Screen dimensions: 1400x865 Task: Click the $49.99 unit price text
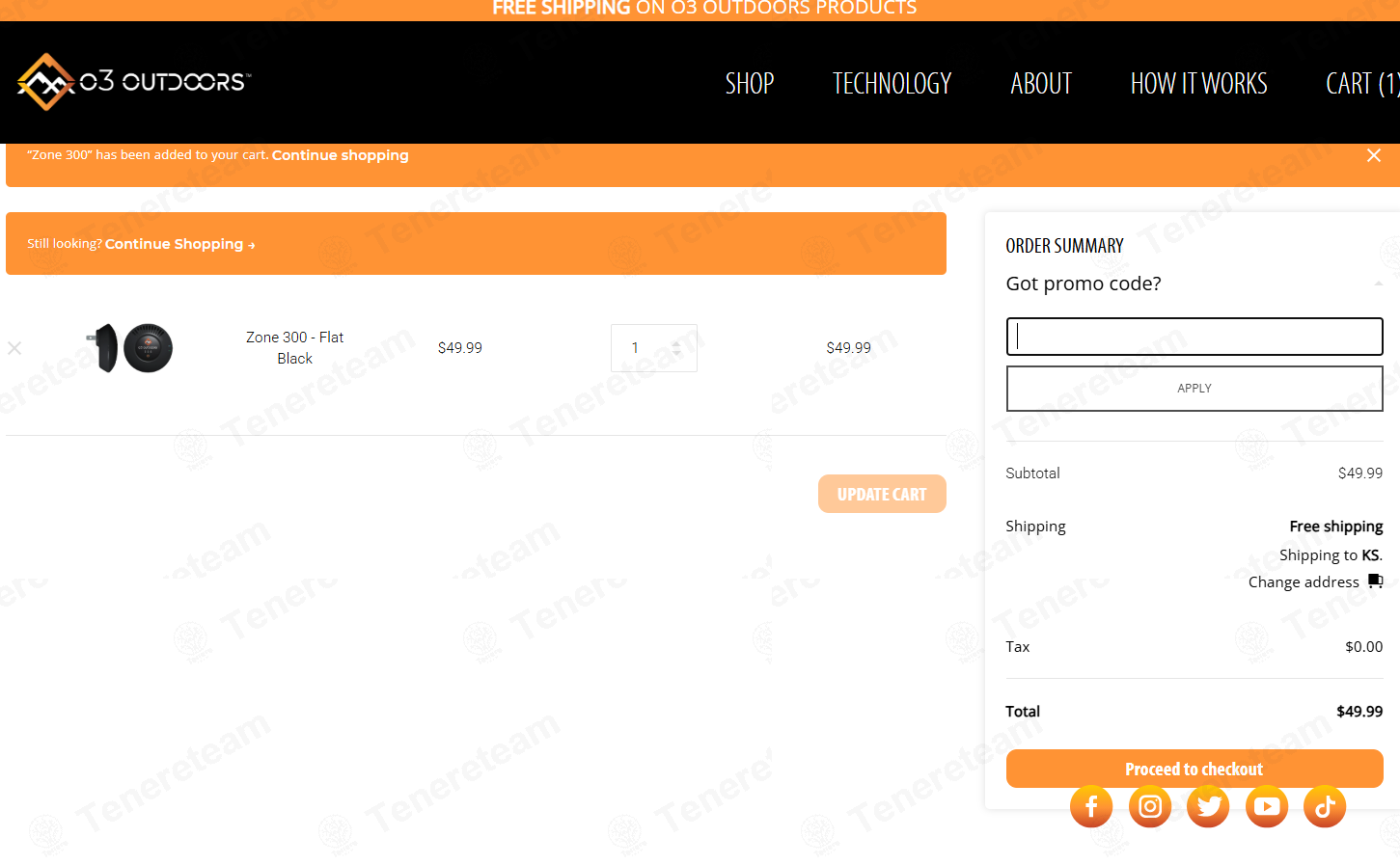click(x=460, y=348)
